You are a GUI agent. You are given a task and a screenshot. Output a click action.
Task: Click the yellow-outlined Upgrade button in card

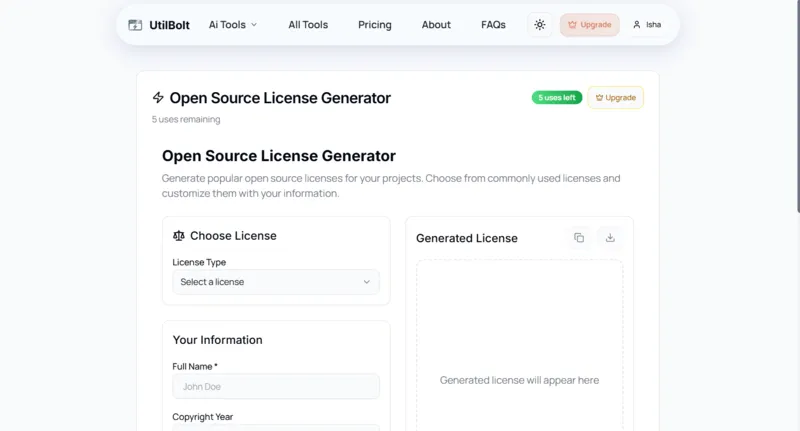pos(616,97)
